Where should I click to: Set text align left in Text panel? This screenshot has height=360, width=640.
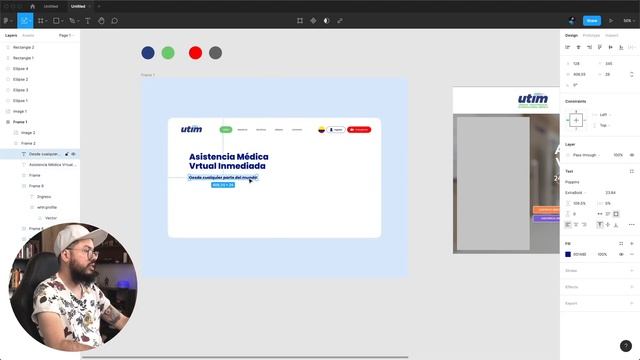[x=568, y=224]
